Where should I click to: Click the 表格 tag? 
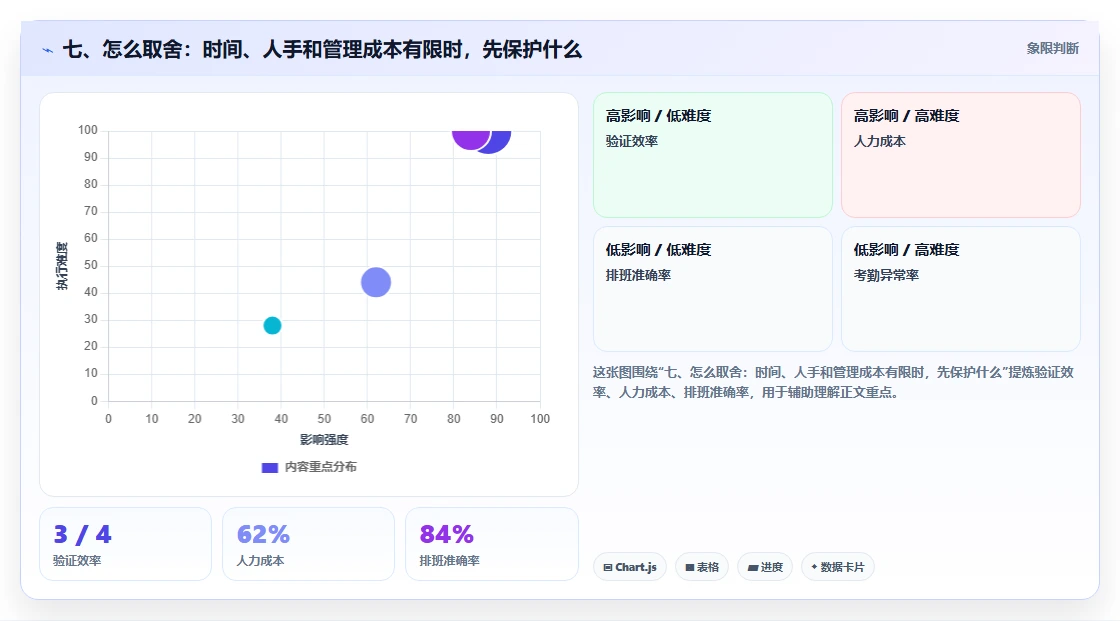[702, 567]
